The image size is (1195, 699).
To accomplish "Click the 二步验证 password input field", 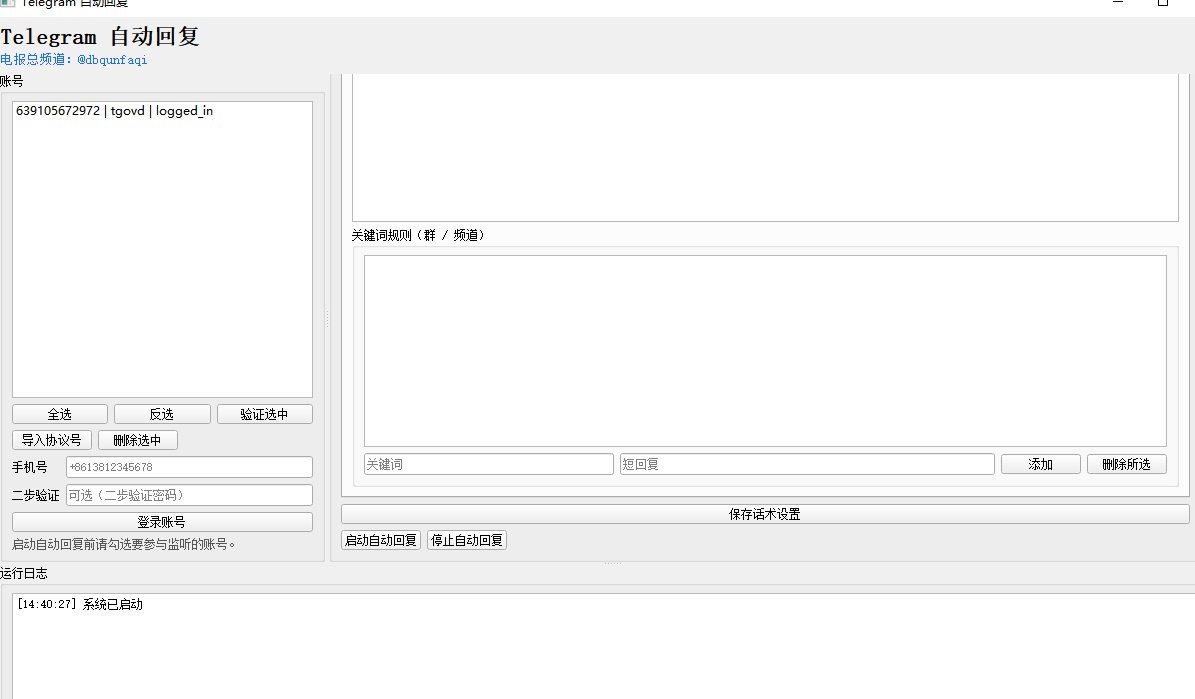I will tap(189, 495).
